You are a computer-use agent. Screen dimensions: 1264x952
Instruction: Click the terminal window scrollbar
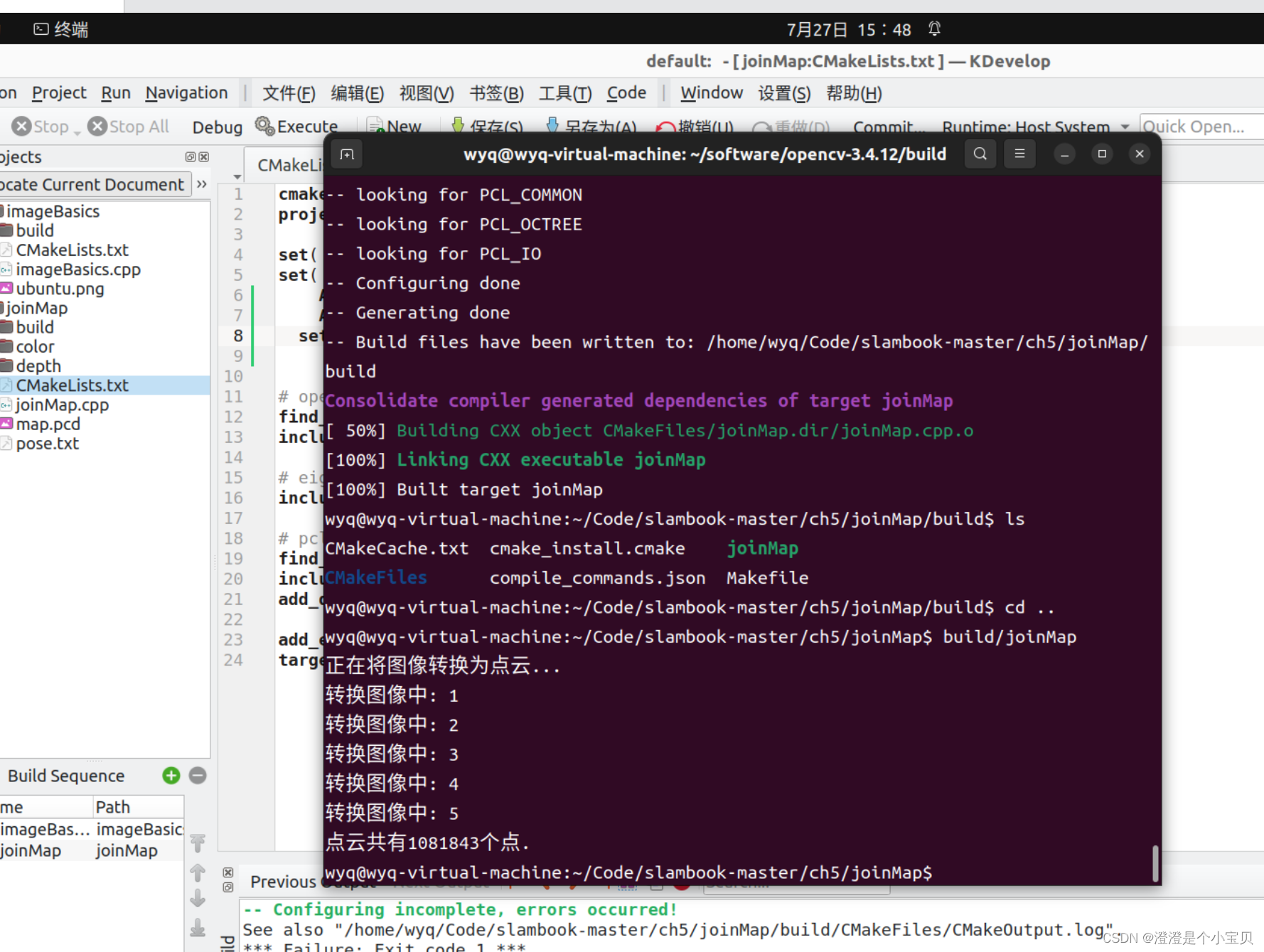(x=1155, y=864)
